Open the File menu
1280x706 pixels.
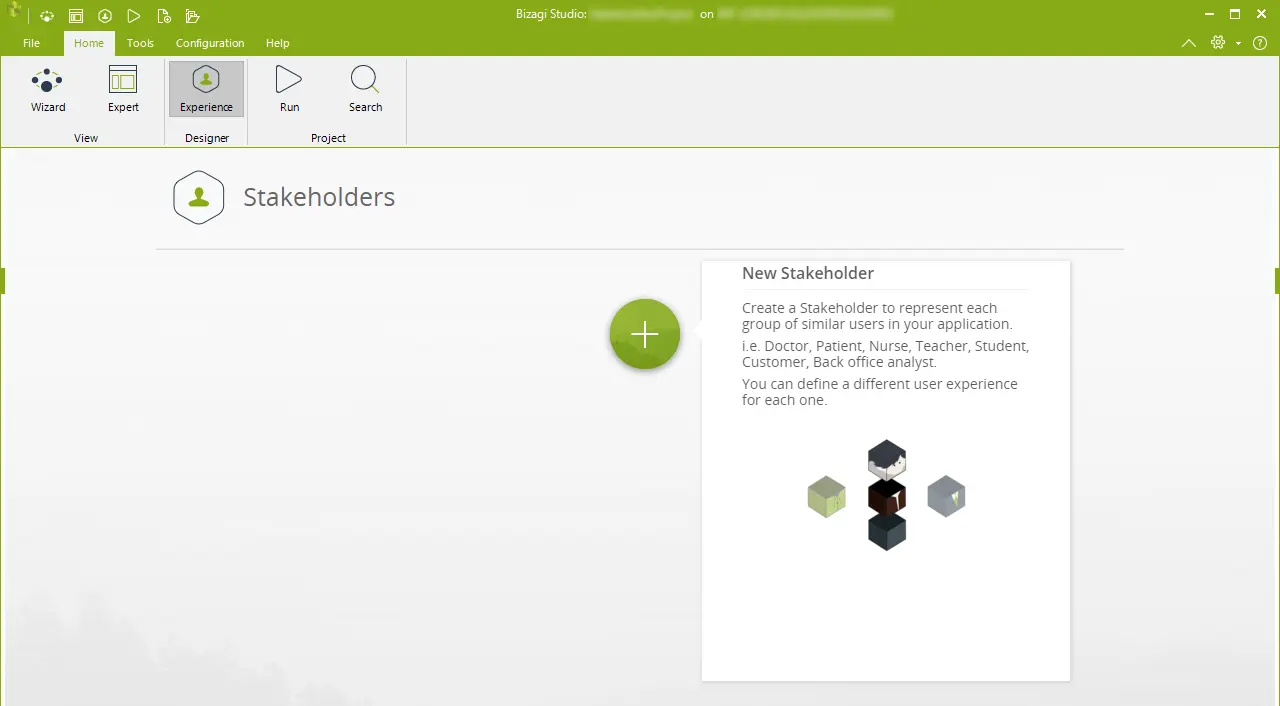point(31,43)
